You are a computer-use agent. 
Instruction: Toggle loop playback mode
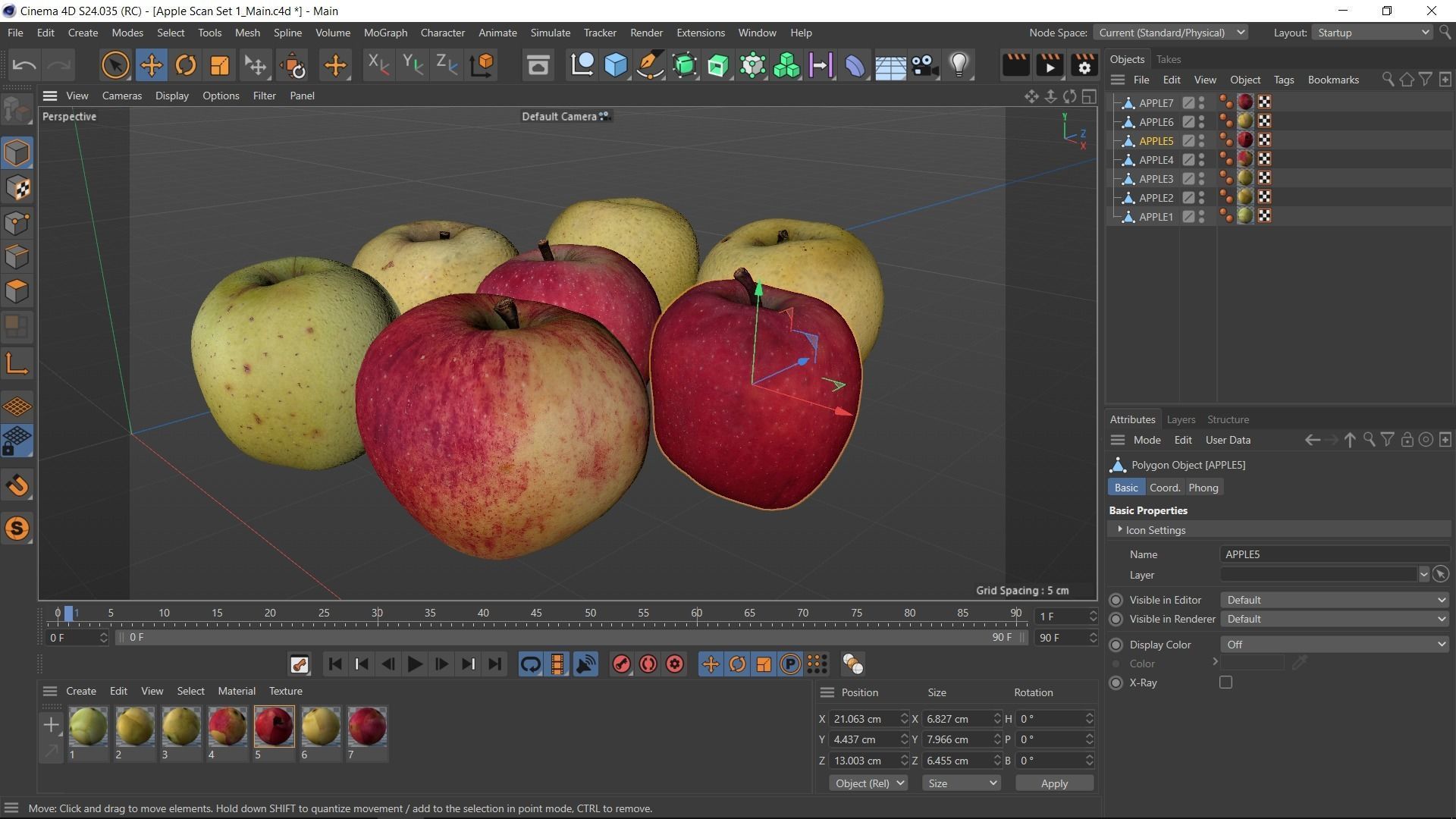click(x=531, y=665)
